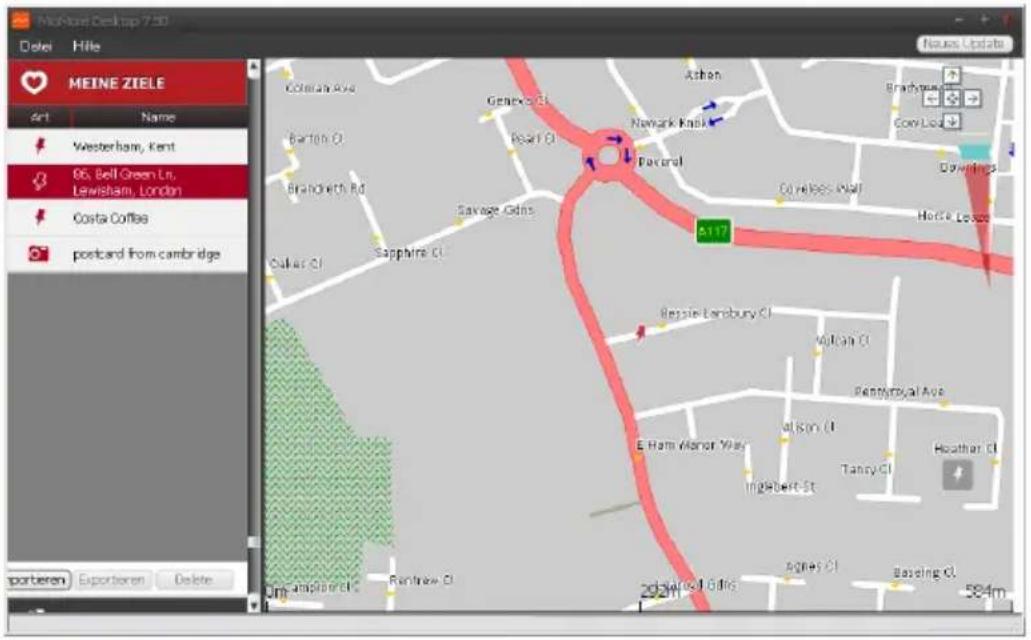Click the Pennyroyal Ave street label

pyautogui.click(x=899, y=391)
